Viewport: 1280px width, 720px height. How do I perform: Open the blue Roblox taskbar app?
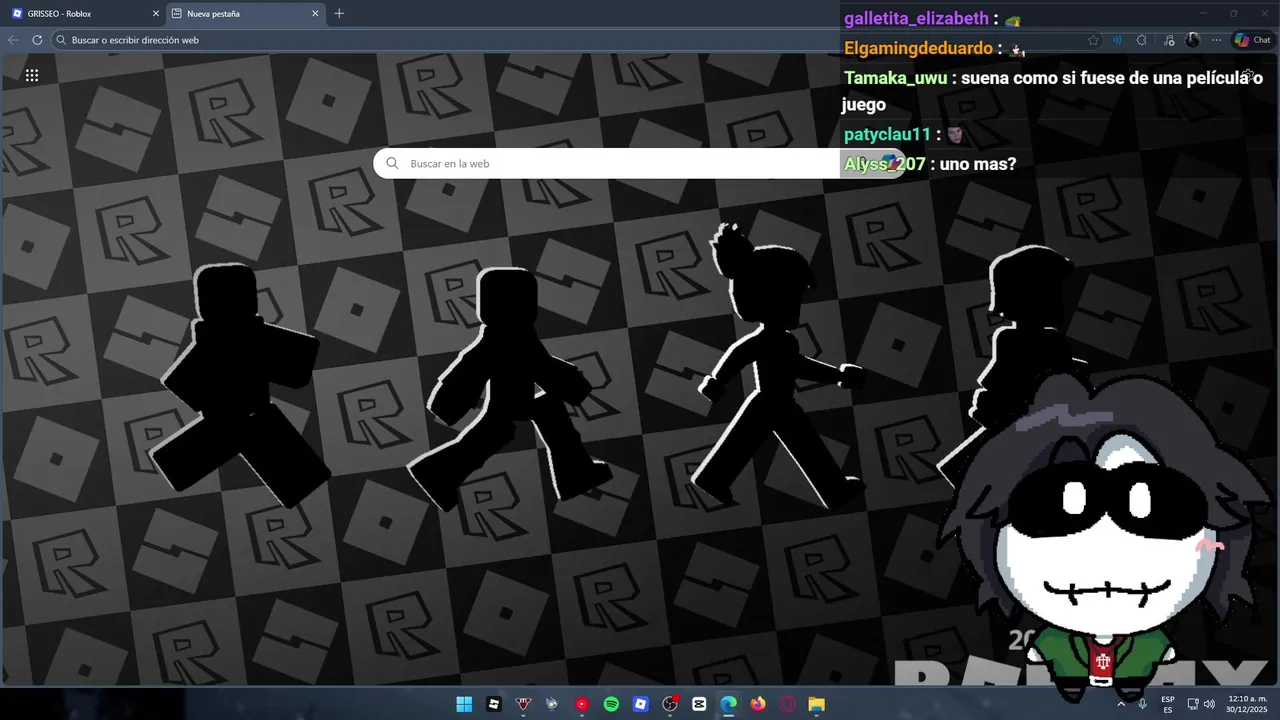click(641, 704)
